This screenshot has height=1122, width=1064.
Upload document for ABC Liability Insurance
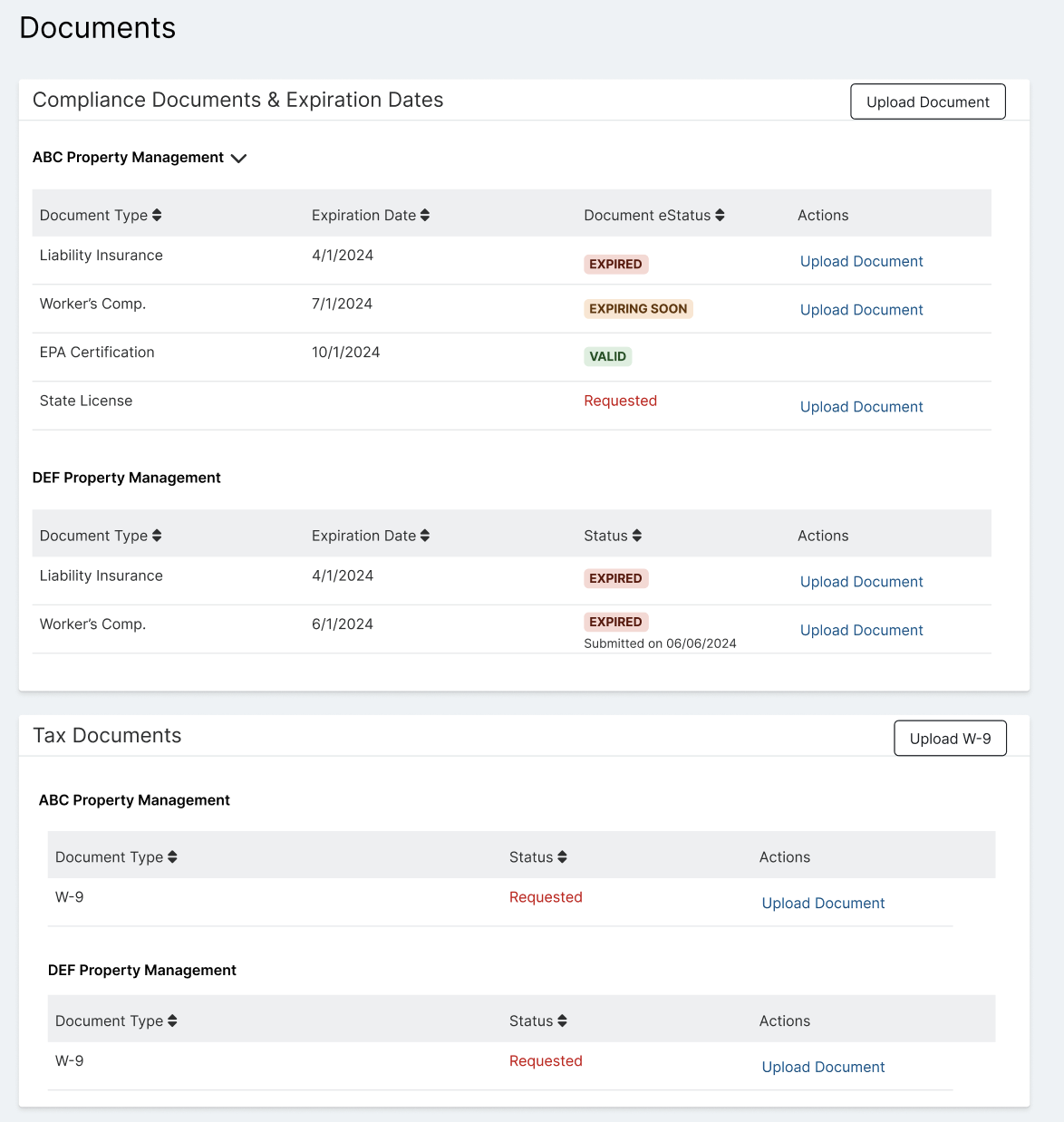pyautogui.click(x=861, y=262)
